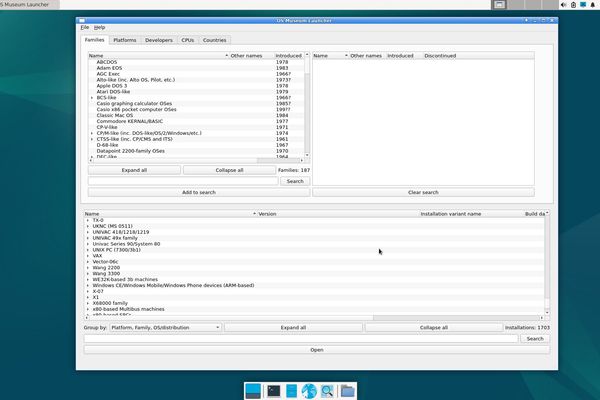Launch the terminal emulator from the dock

pos(274,391)
